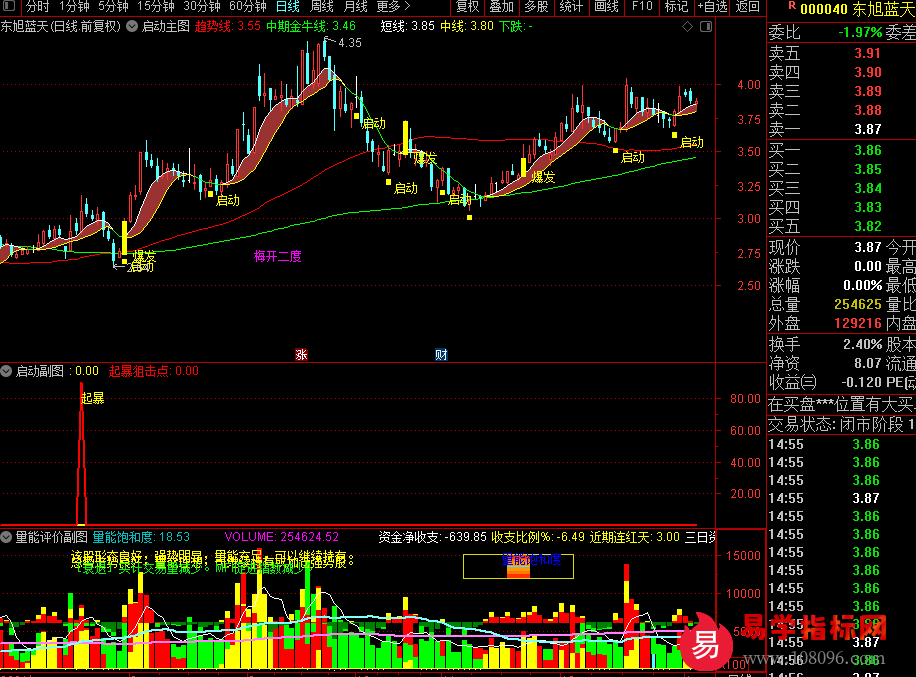
Task: Select the 30分钟 period tab
Action: [202, 7]
